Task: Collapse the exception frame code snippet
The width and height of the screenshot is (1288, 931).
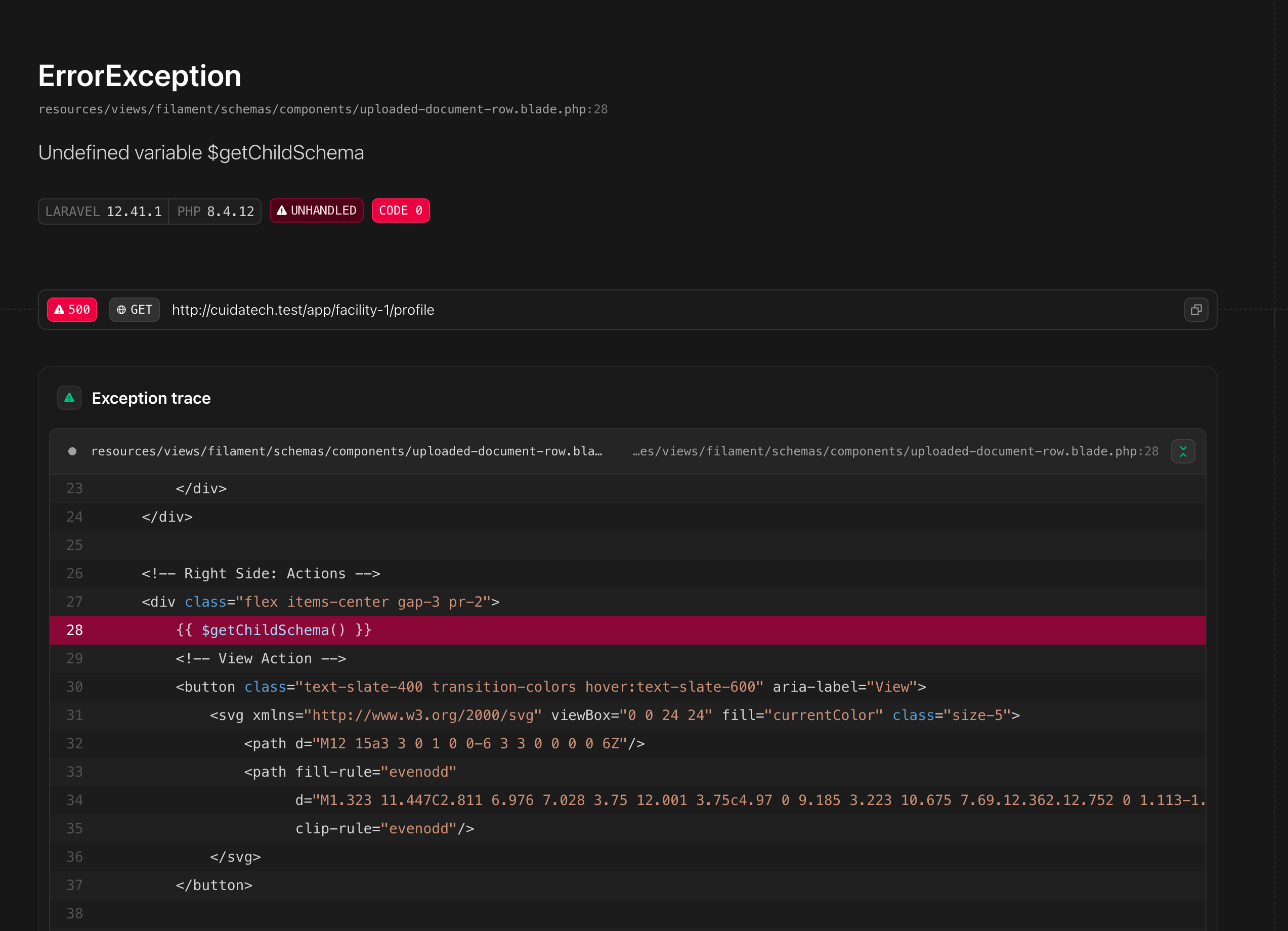Action: (x=1183, y=451)
